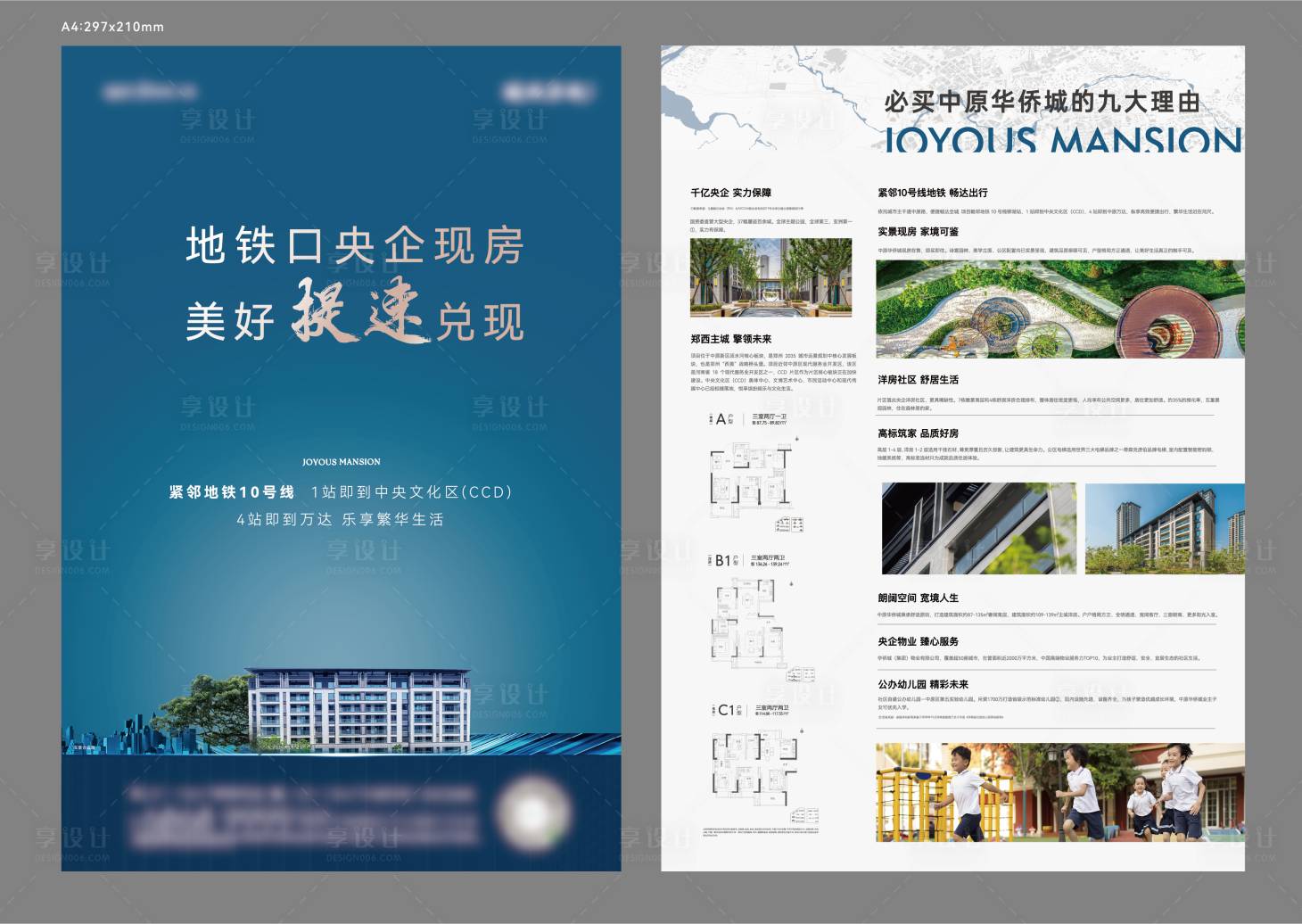This screenshot has width=1302, height=924.
Task: Select heading "公办幼儿园 精彩未来"
Action: click(x=922, y=684)
